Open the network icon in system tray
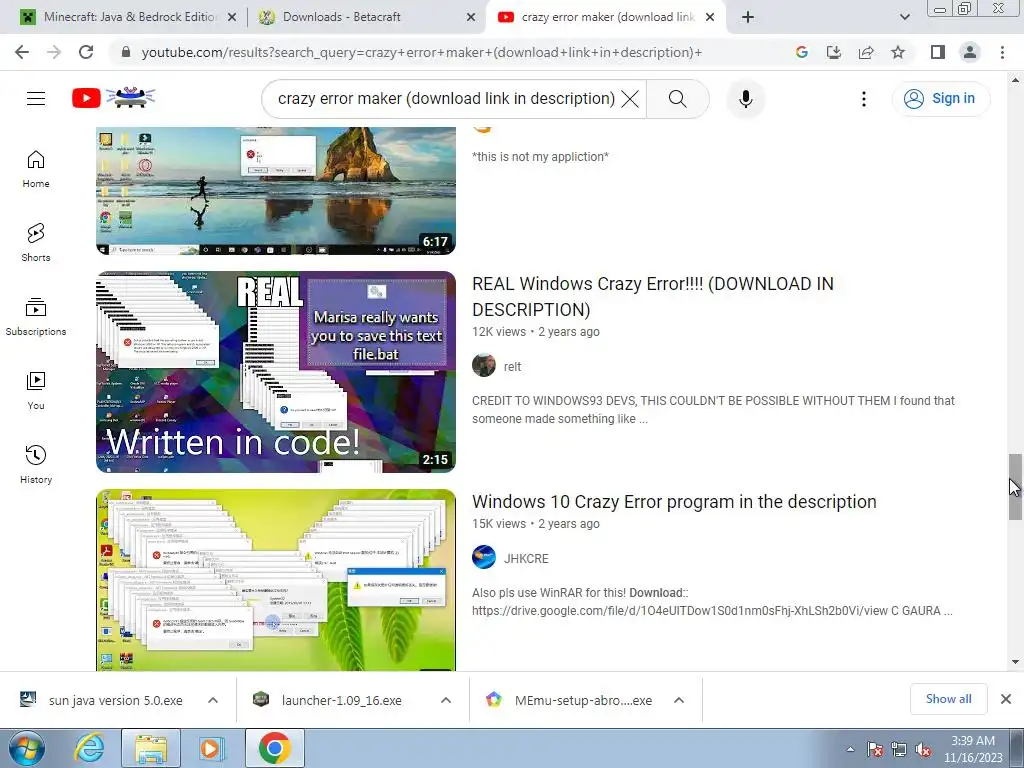This screenshot has width=1024, height=768. coord(899,750)
